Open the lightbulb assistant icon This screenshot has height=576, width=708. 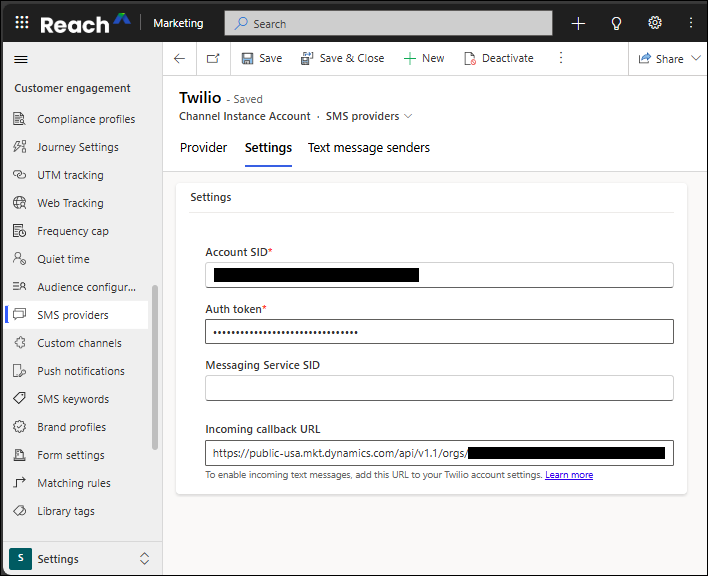pyautogui.click(x=616, y=23)
